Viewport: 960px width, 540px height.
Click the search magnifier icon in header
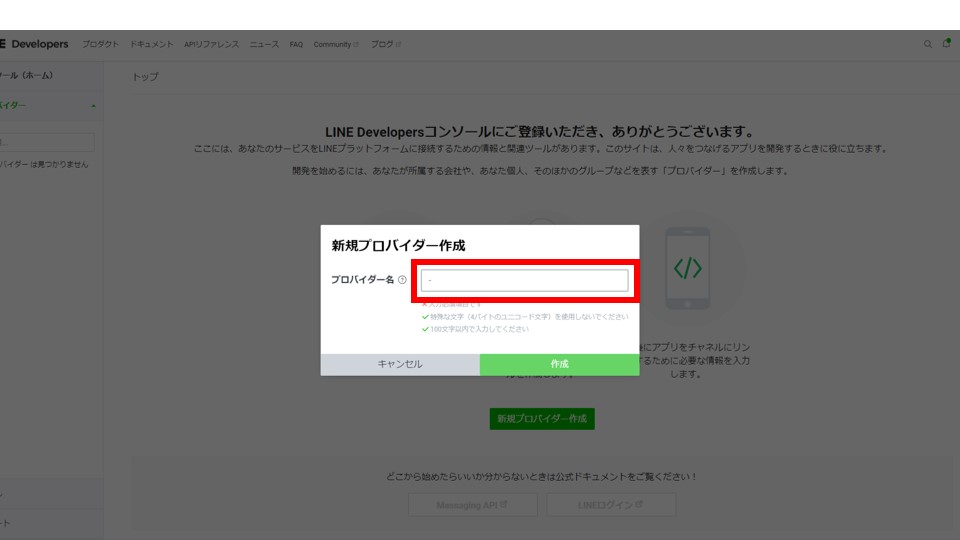(x=927, y=44)
